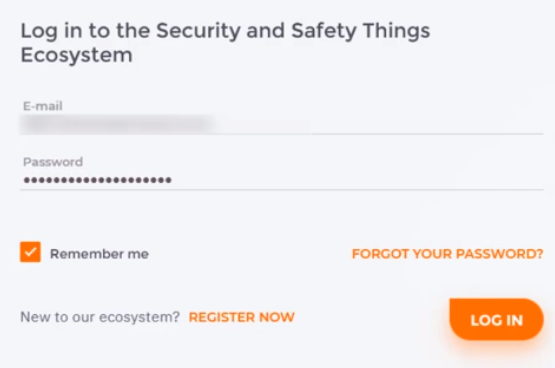Click the E-mail field label
Image resolution: width=555 pixels, height=368 pixels.
coord(43,106)
